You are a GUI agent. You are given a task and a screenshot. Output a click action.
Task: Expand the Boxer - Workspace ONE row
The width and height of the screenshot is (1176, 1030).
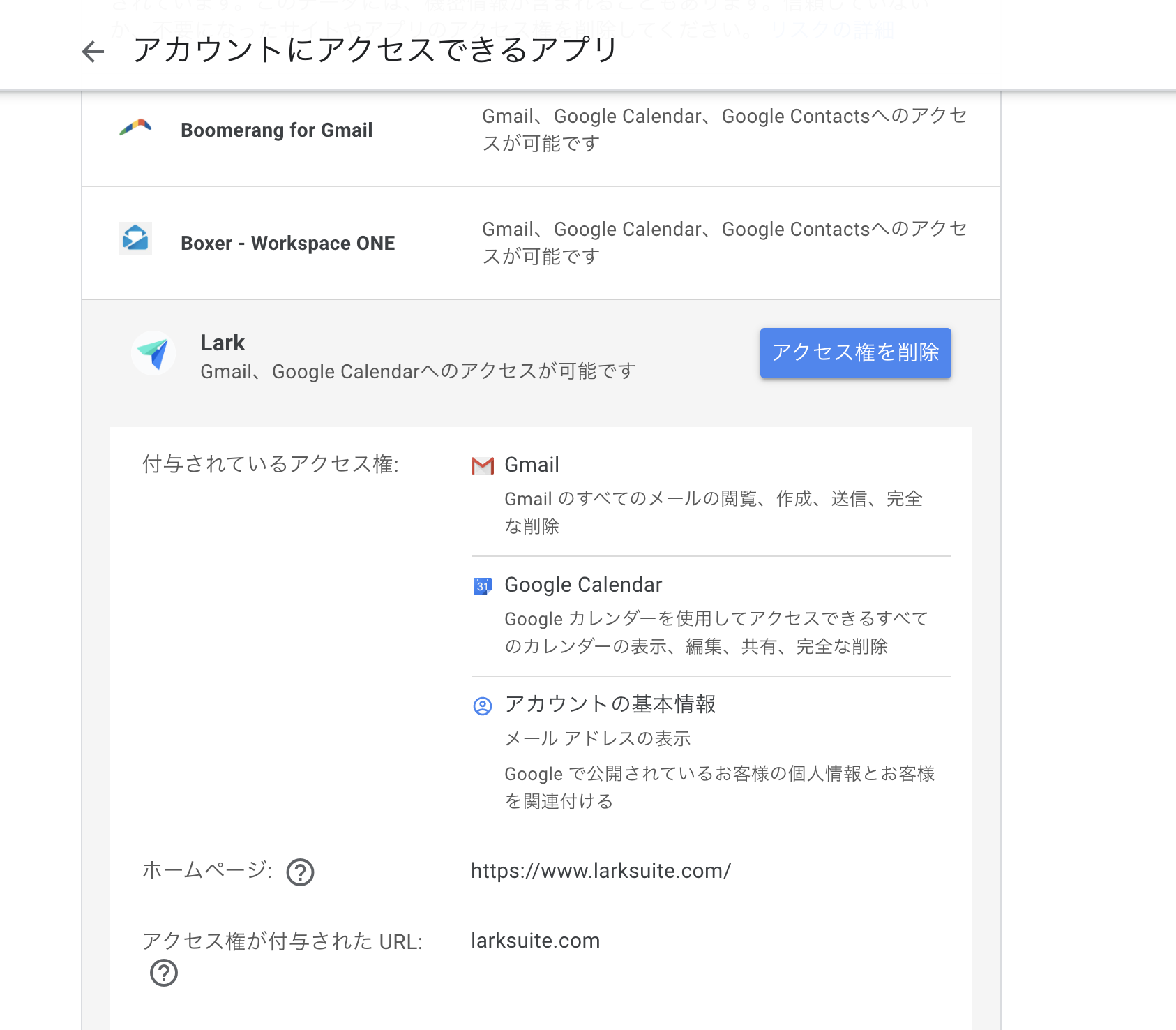287,244
